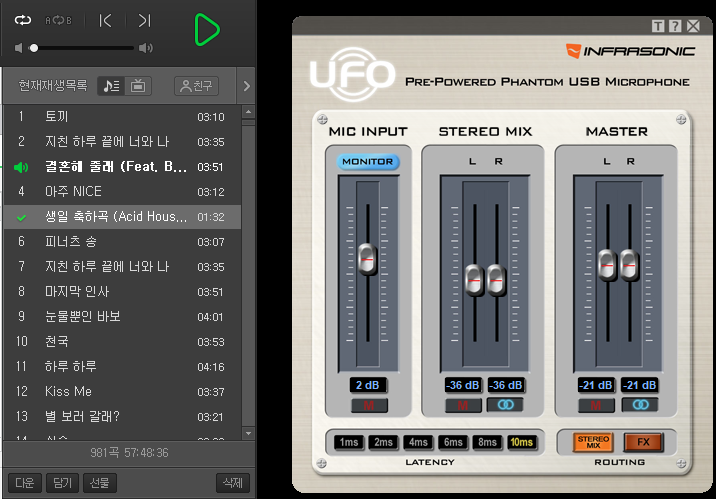The image size is (716, 499).
Task: Toggle Master L/R link icon
Action: (640, 405)
